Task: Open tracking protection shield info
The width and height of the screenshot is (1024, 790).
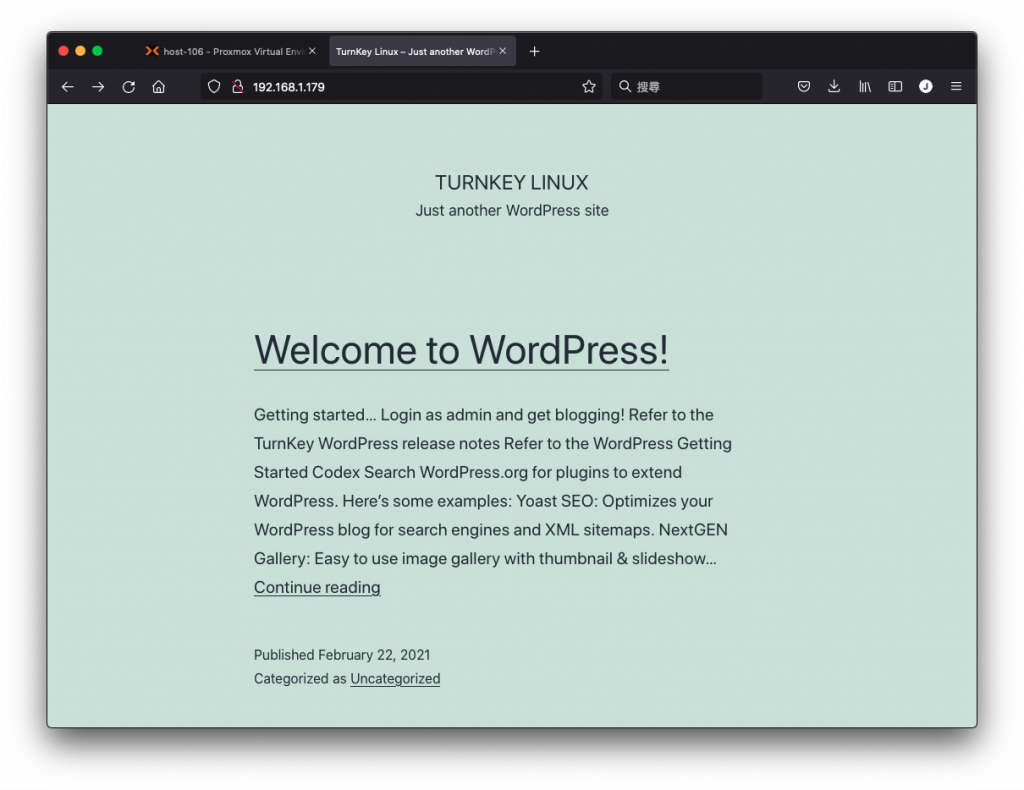Action: click(x=214, y=87)
